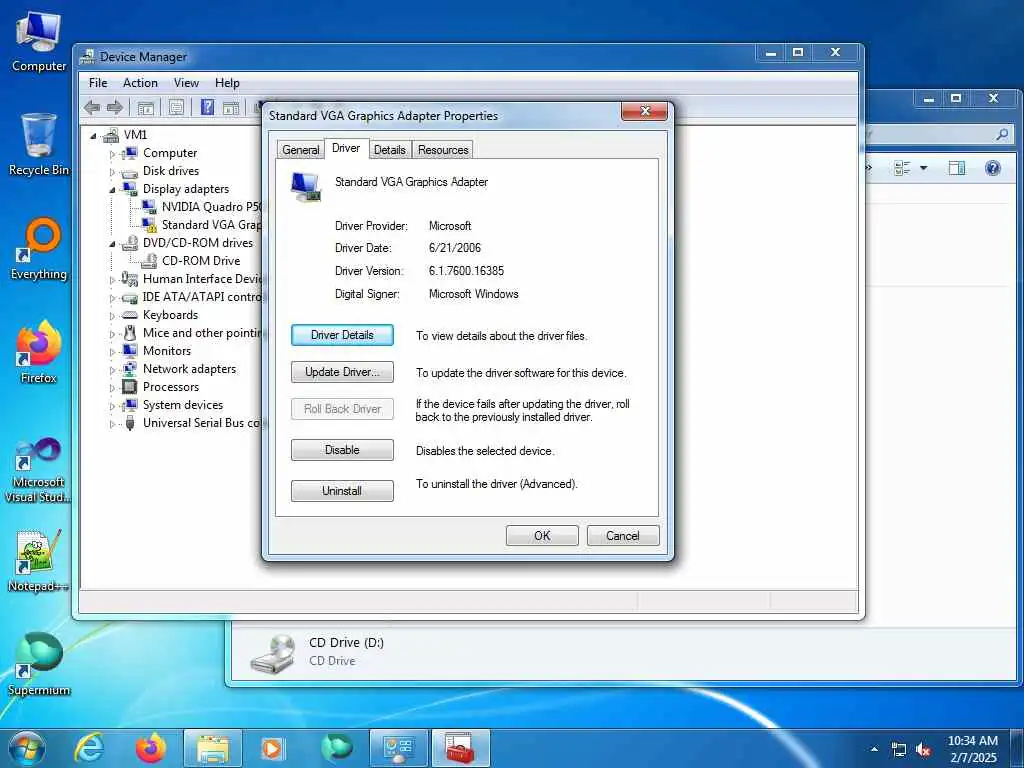Image resolution: width=1024 pixels, height=768 pixels.
Task: Open Supermium from the taskbar
Action: click(337, 748)
